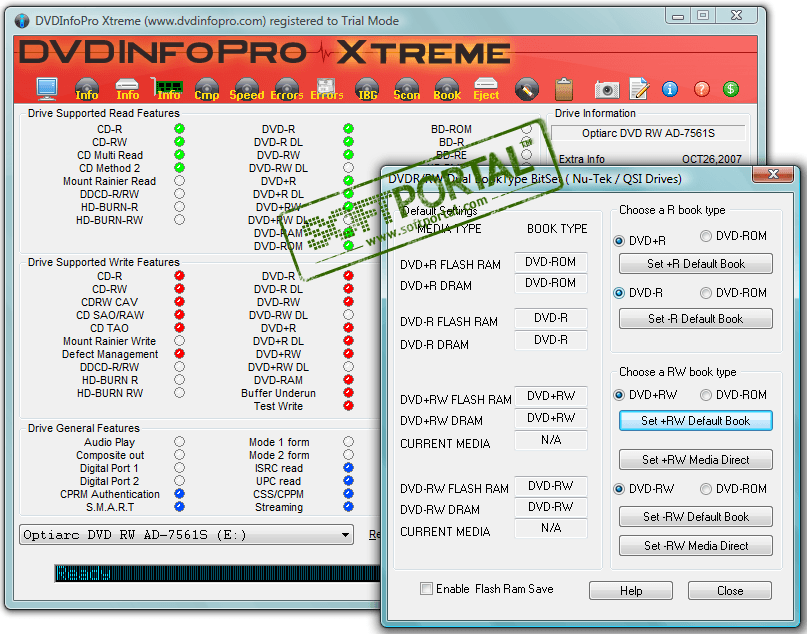
Task: Click the DVD+R DRAM book type field
Action: 551,283
